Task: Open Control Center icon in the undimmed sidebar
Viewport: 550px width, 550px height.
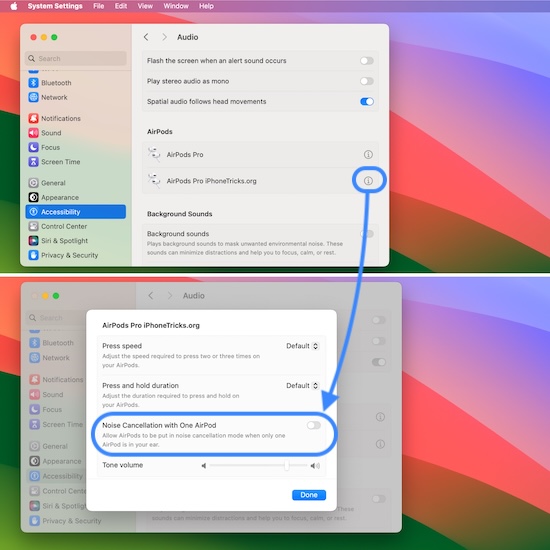Action: tap(33, 226)
